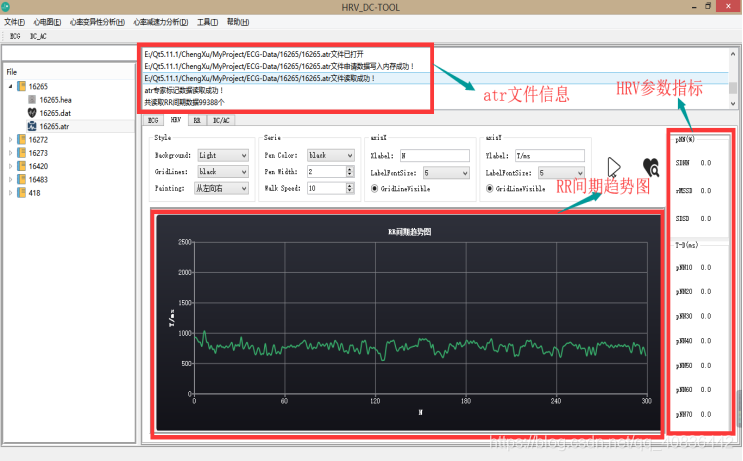The height and width of the screenshot is (461, 743).
Task: Toggle axisX GridLineVisible radio button
Action: click(x=375, y=189)
